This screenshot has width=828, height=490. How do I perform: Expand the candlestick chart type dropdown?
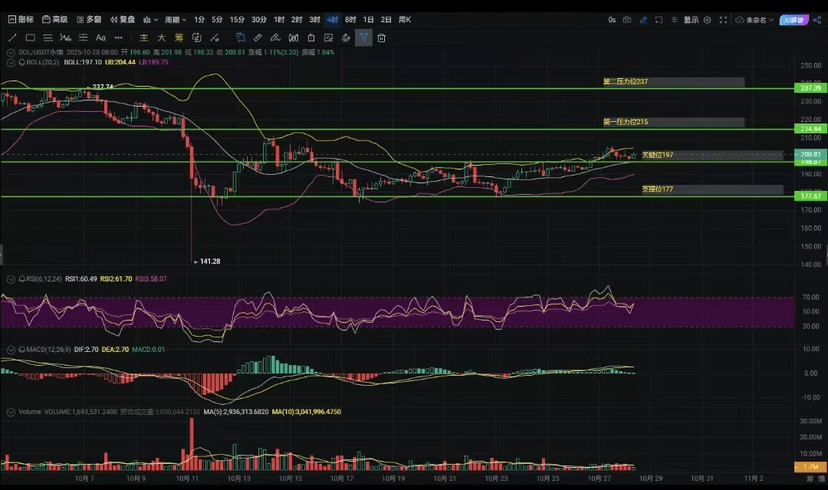point(149,19)
